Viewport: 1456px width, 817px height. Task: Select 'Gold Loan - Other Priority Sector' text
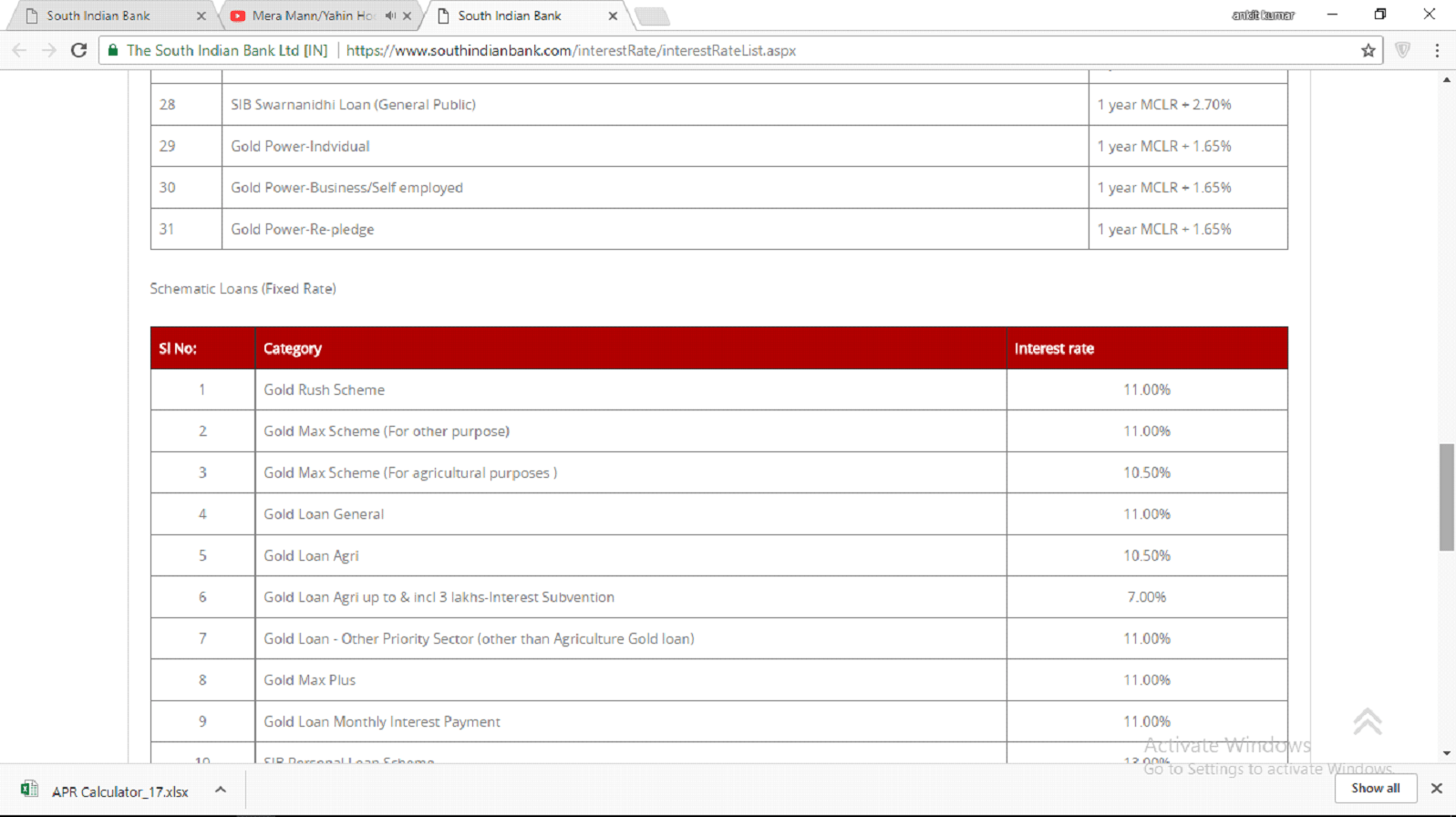point(479,638)
